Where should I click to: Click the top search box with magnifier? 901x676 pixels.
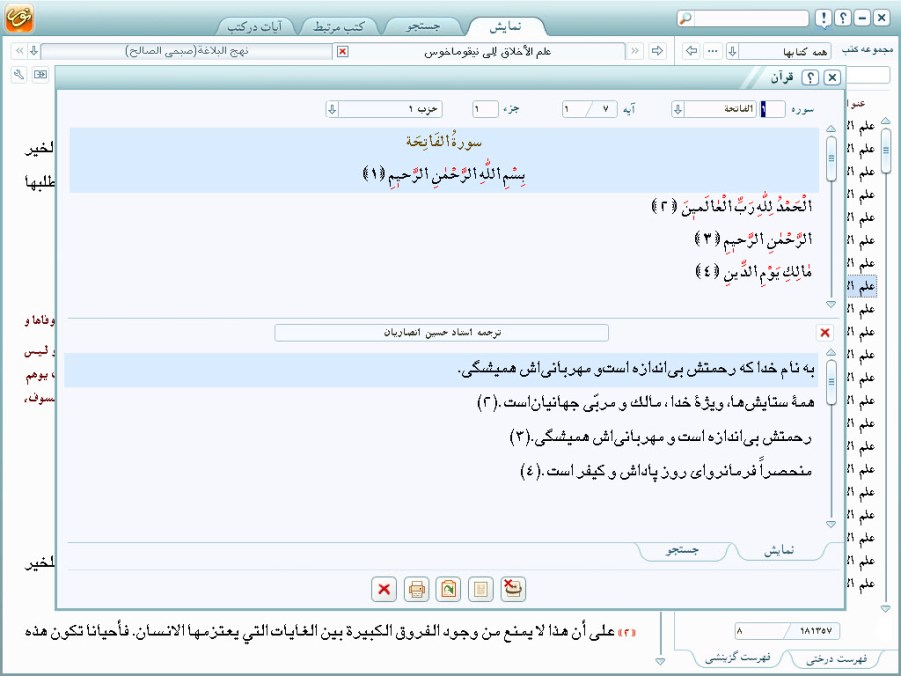pyautogui.click(x=743, y=18)
